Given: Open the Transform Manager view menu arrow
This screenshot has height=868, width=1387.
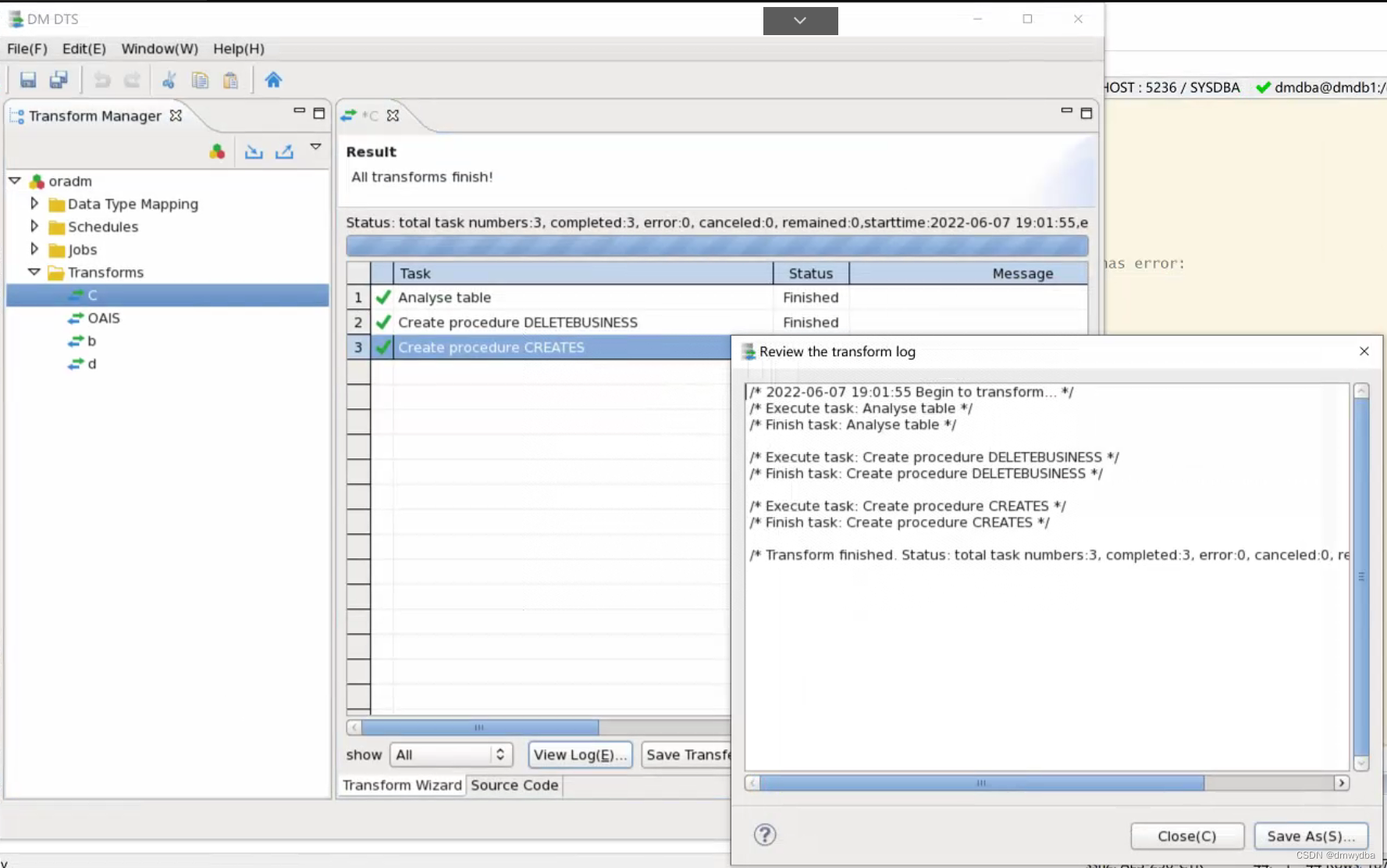Looking at the screenshot, I should 315,147.
